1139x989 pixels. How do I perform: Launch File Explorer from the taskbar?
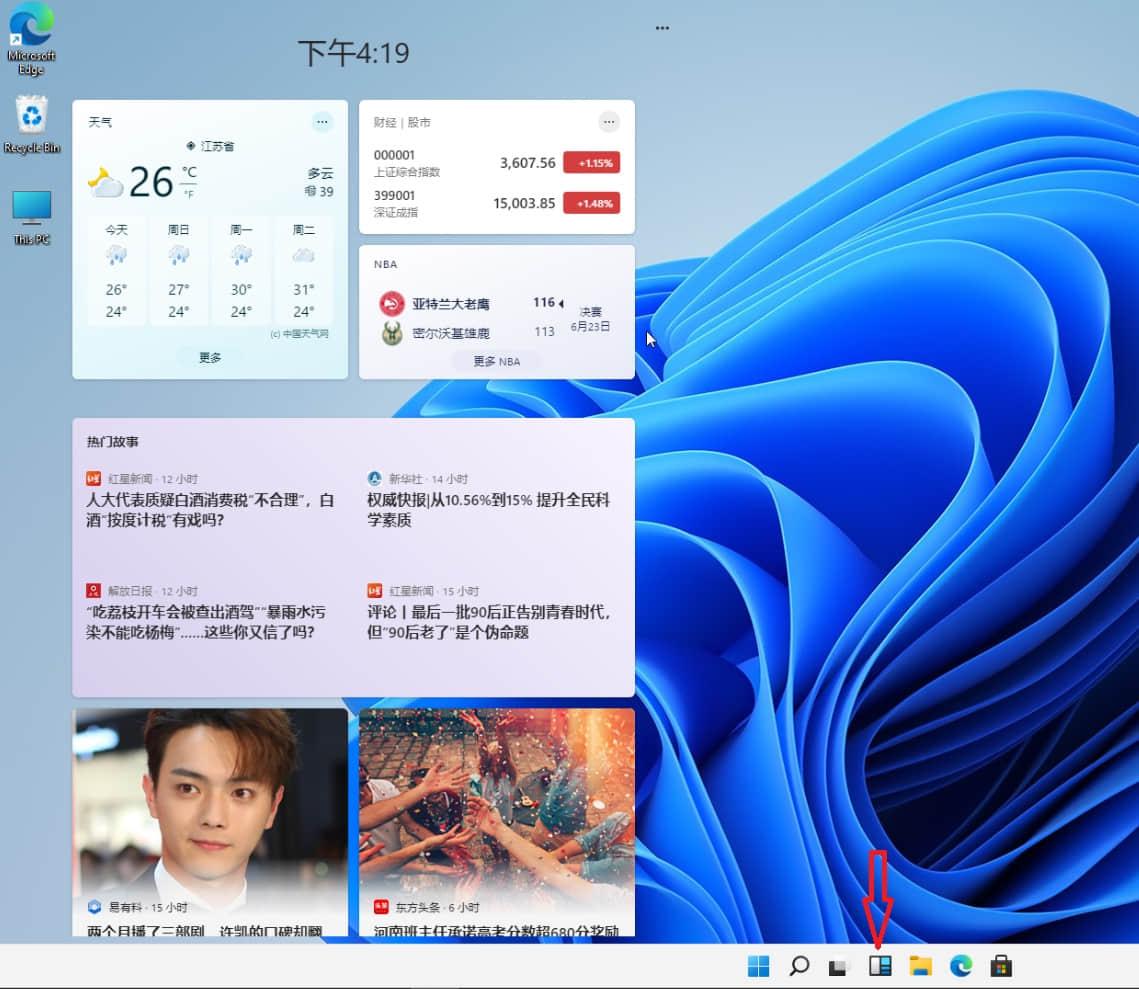920,966
